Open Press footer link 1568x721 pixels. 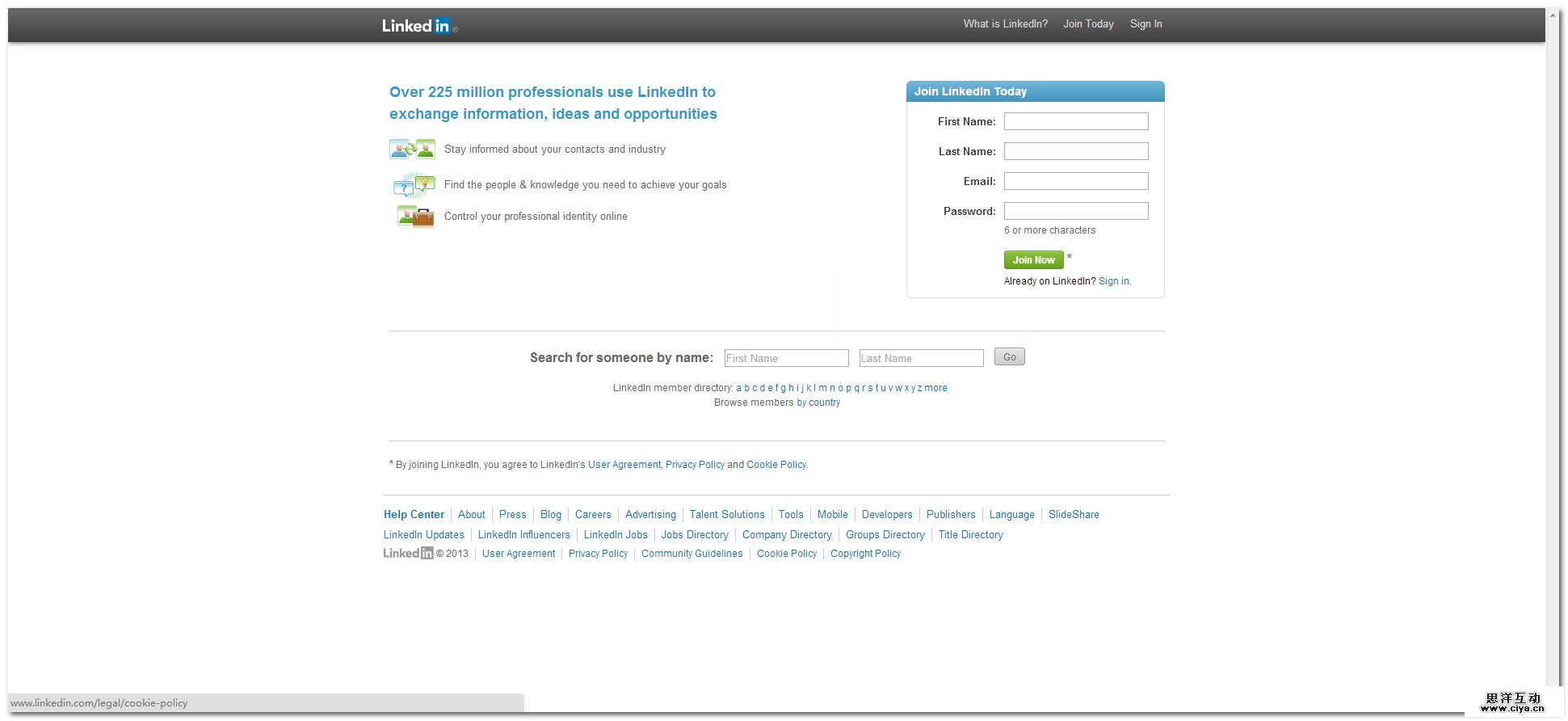click(x=512, y=515)
